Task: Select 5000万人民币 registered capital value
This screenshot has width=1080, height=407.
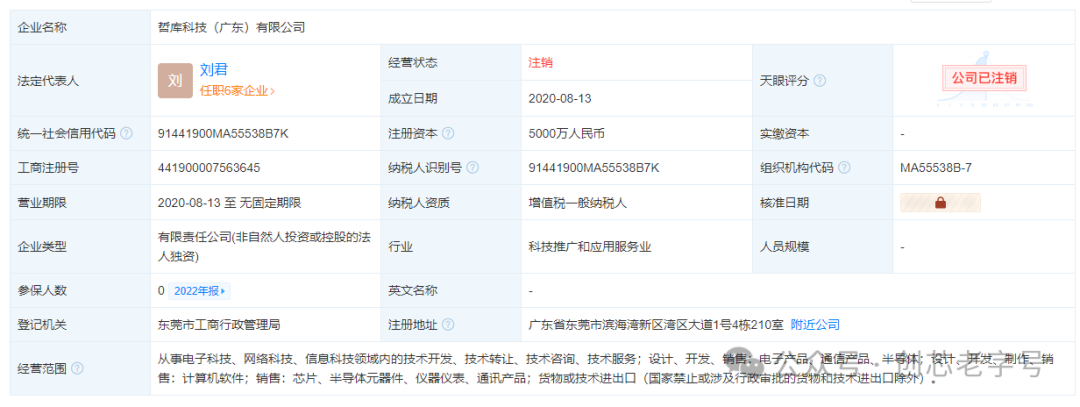Action: (x=566, y=134)
